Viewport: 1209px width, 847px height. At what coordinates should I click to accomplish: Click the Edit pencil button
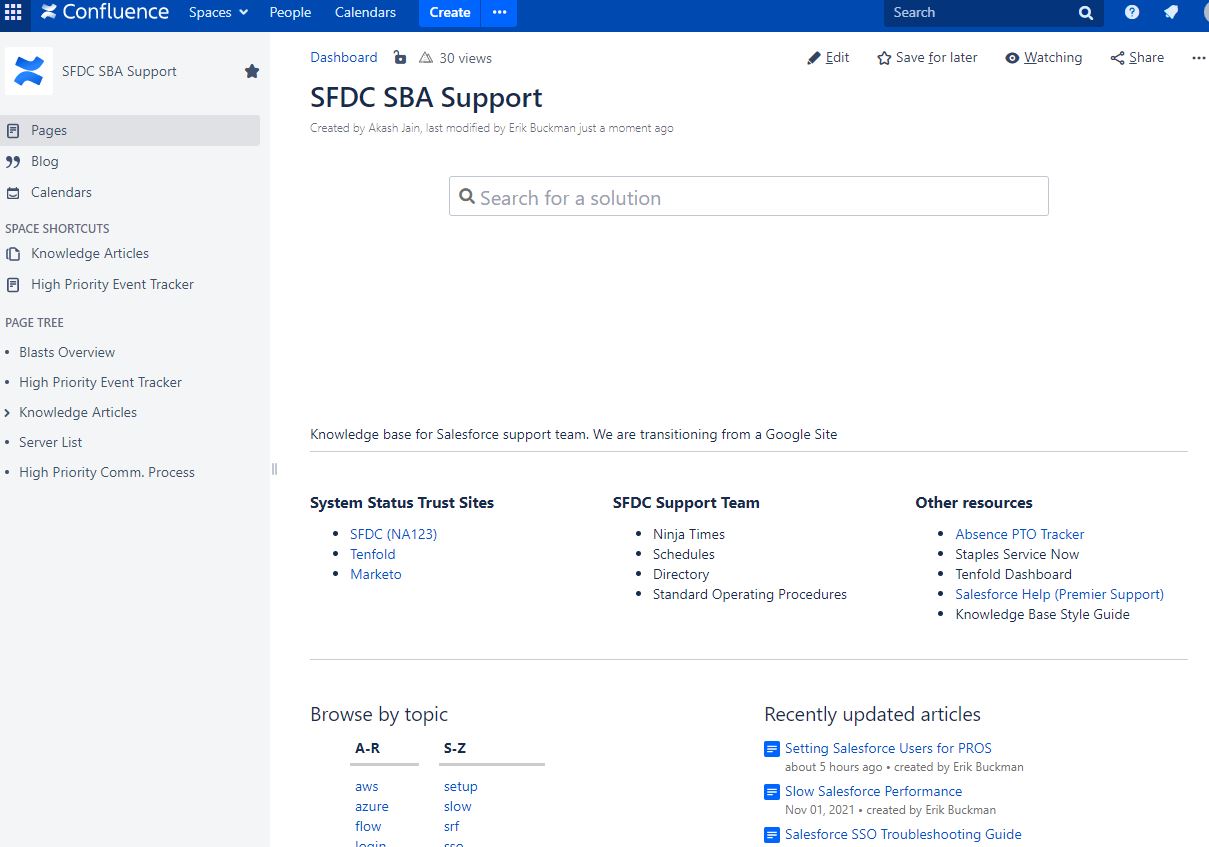[x=828, y=57]
